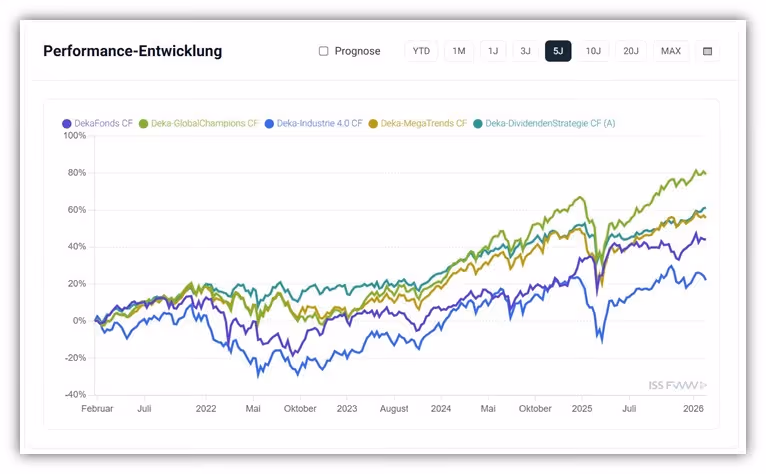
Task: Click the 2022 timeline label
Action: click(206, 409)
